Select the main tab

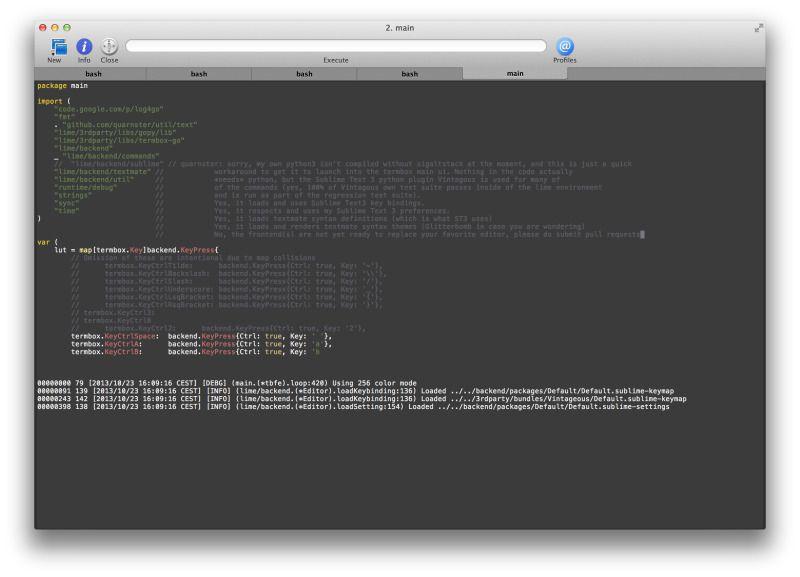point(515,73)
